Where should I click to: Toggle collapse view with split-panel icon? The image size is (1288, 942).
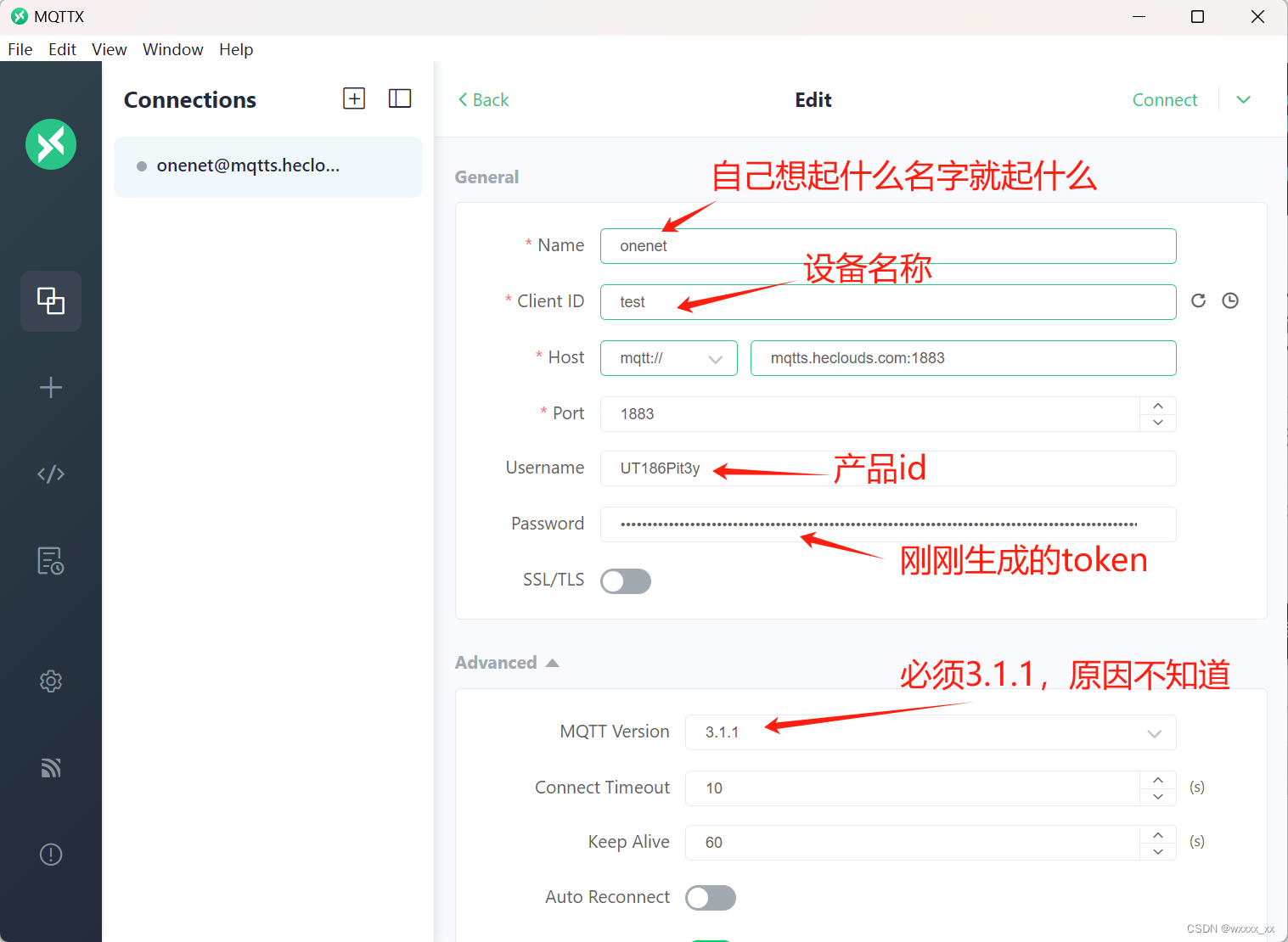coord(399,98)
